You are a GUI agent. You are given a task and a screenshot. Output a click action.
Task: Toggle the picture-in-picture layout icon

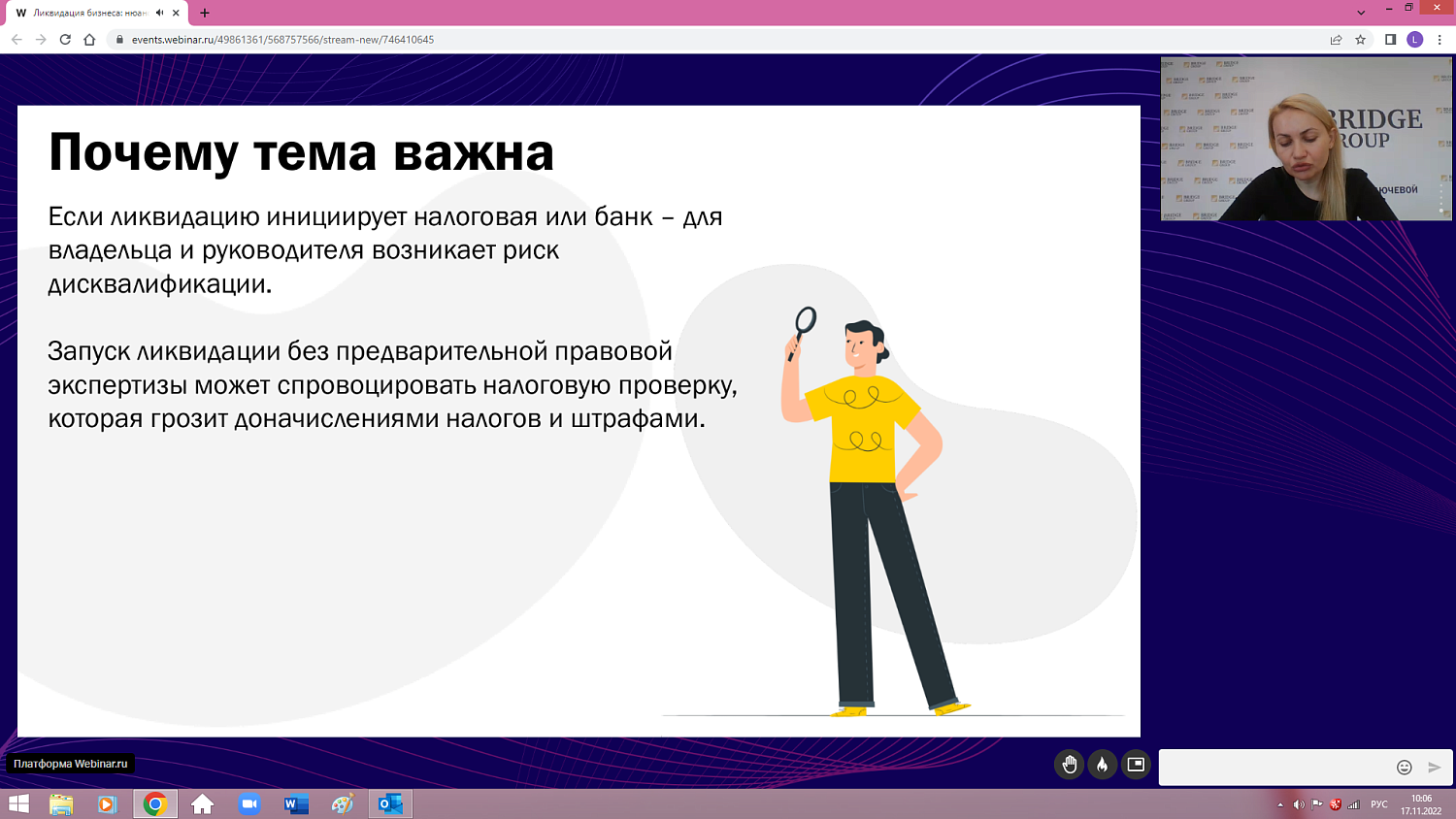pos(1134,766)
